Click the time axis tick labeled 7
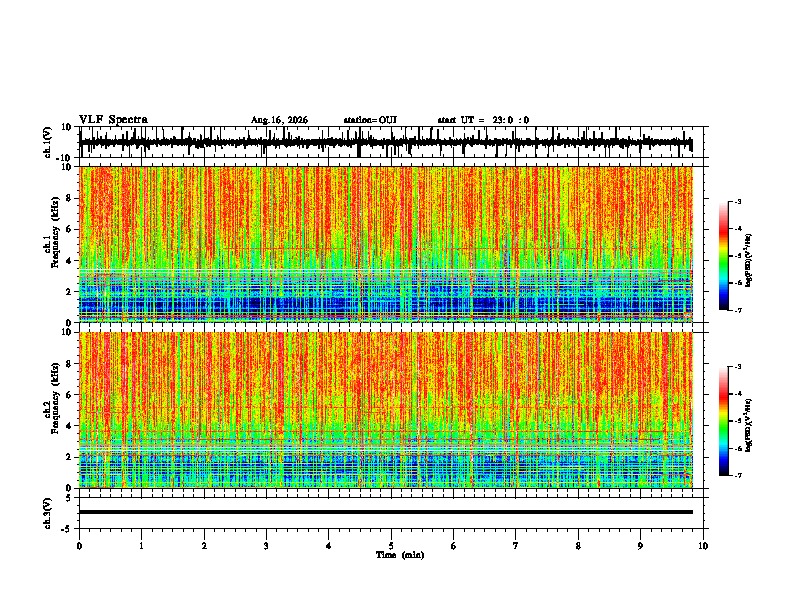Screen dimensions: 792x612 point(516,546)
